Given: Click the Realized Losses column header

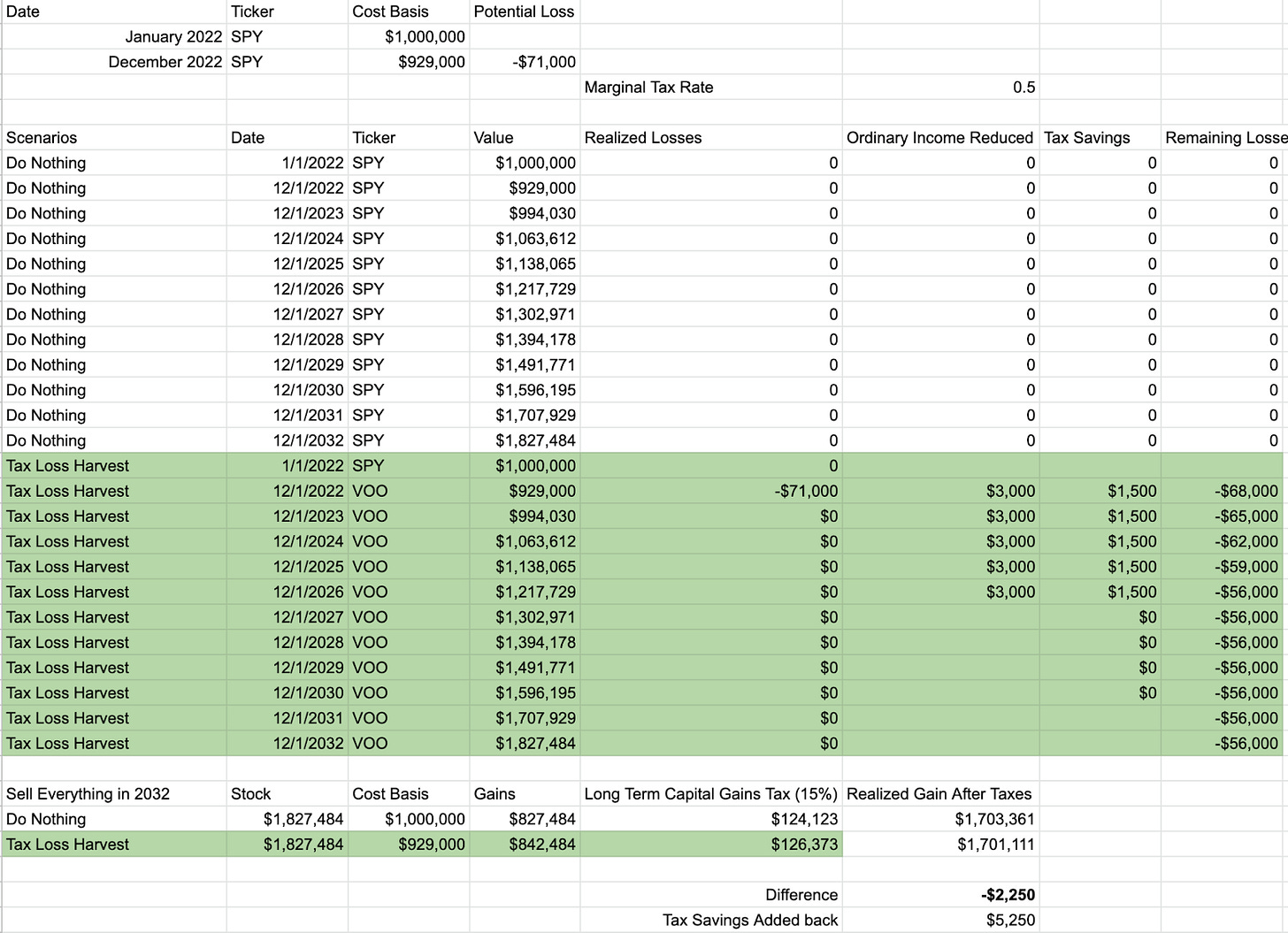Looking at the screenshot, I should pyautogui.click(x=711, y=138).
